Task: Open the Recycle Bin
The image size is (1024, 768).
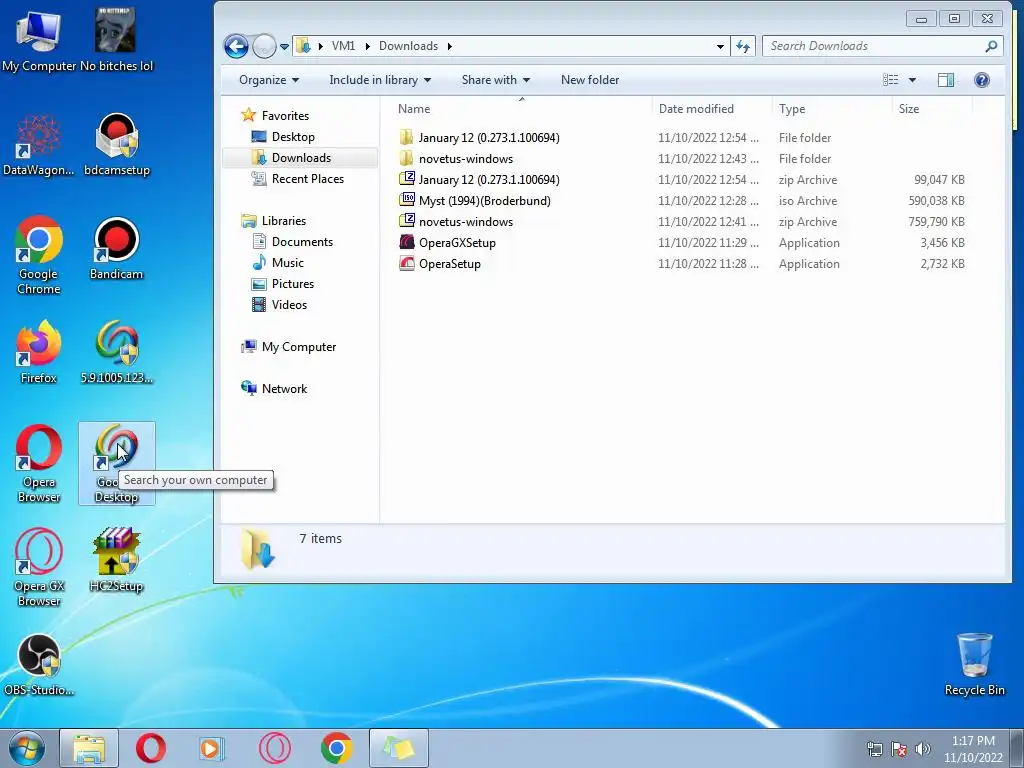Action: tap(974, 665)
